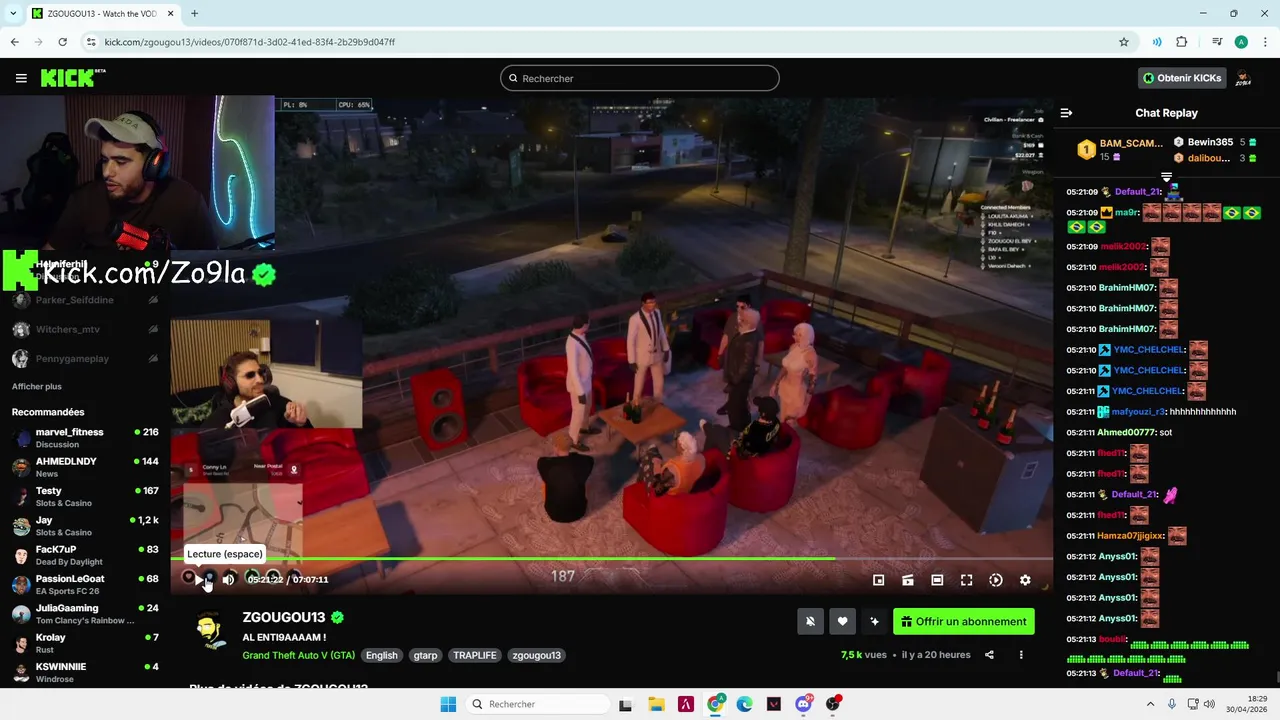1280x720 pixels.
Task: Open Grand Theft Auto V (GTA) category
Action: tap(298, 655)
